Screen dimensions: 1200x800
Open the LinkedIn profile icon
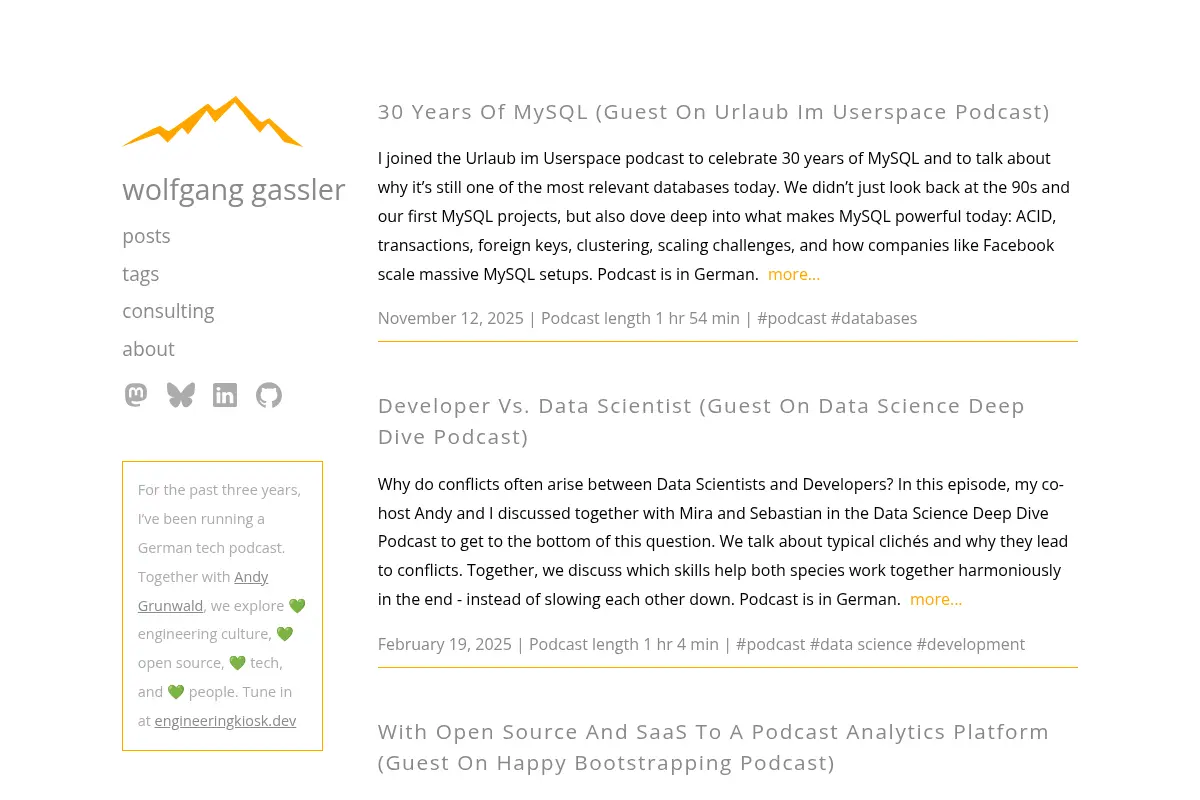(x=225, y=395)
